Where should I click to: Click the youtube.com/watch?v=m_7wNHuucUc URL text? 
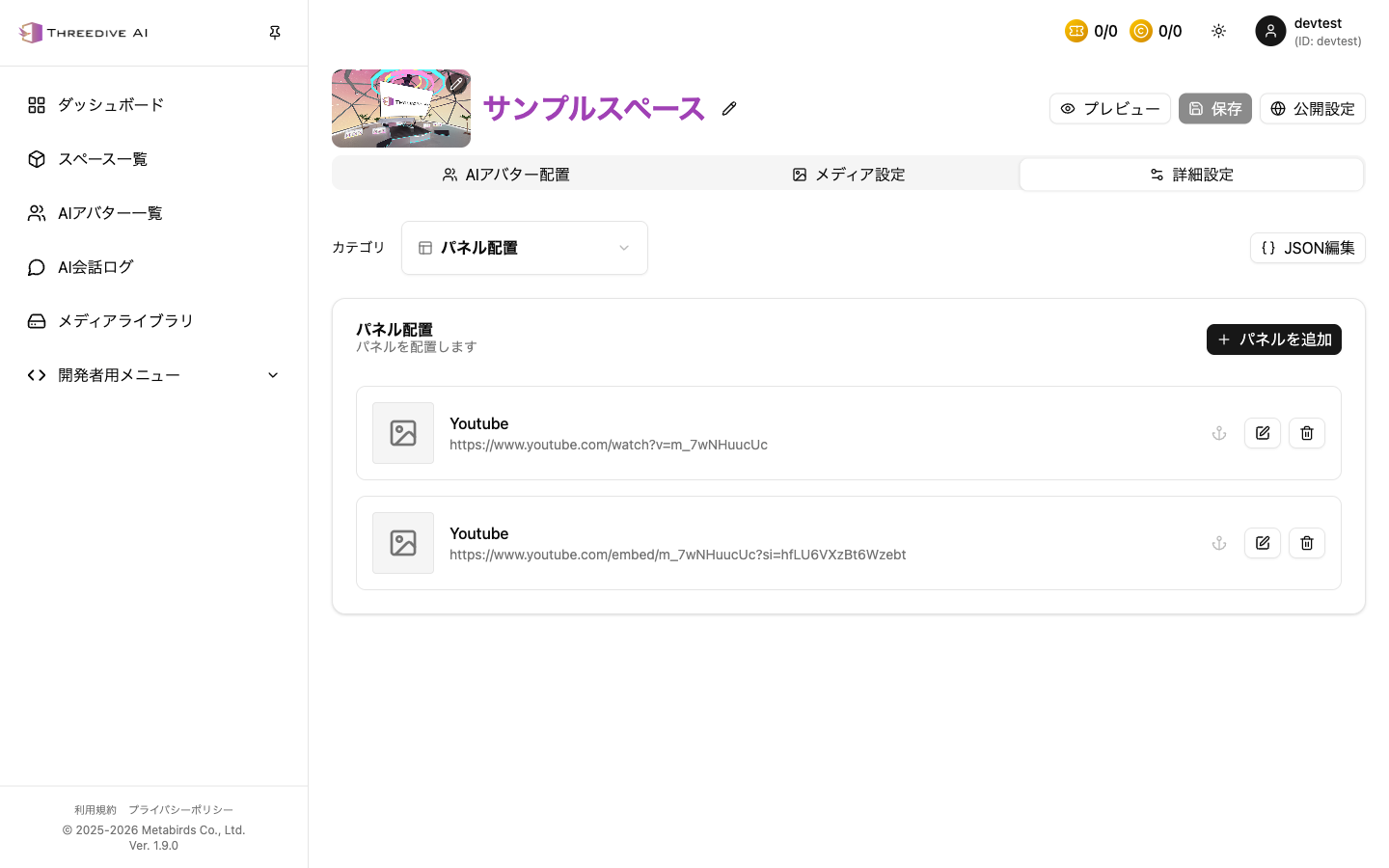coord(609,445)
